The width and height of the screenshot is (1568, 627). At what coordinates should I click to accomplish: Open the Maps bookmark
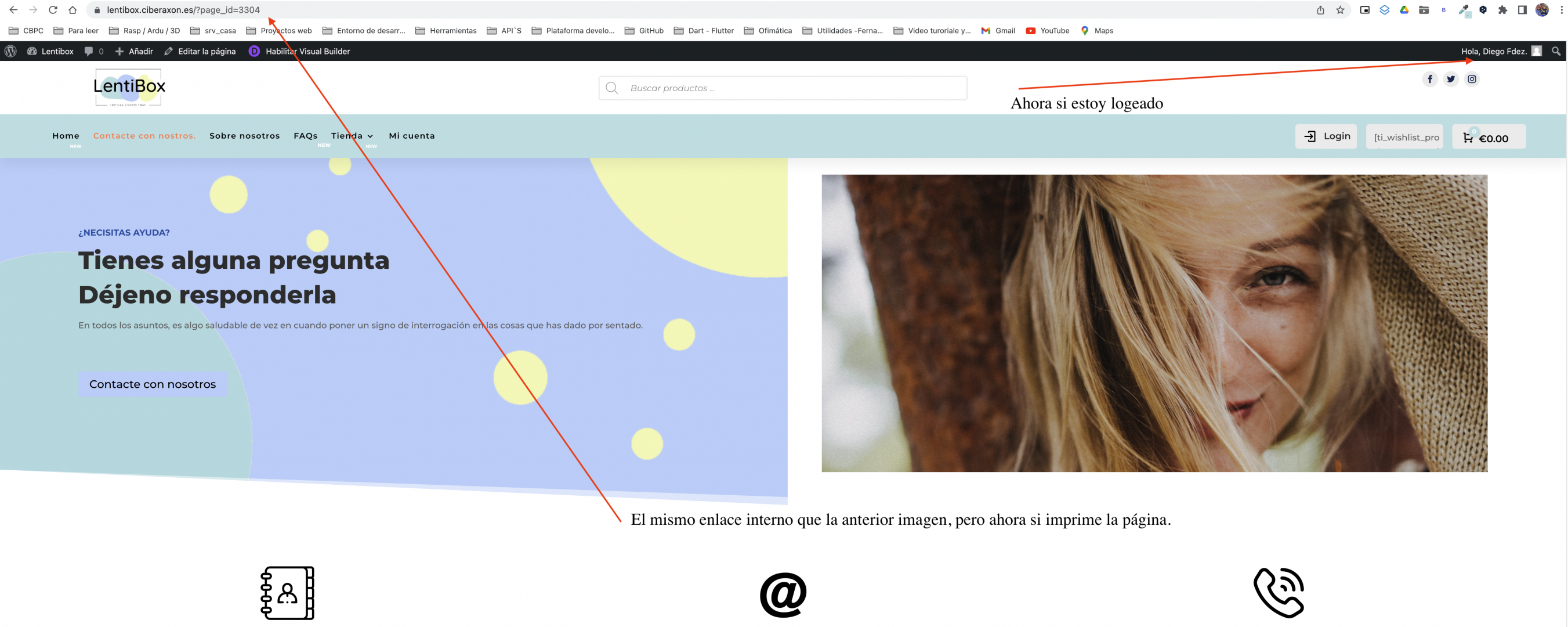pos(1097,30)
